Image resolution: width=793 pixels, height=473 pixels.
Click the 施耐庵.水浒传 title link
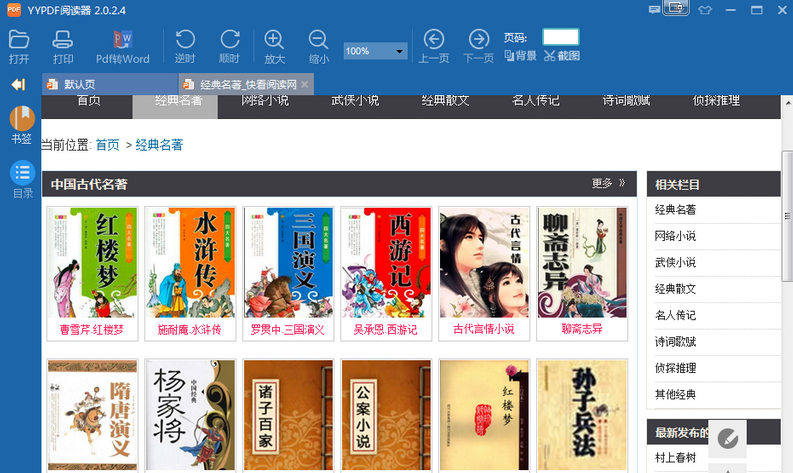tap(190, 330)
